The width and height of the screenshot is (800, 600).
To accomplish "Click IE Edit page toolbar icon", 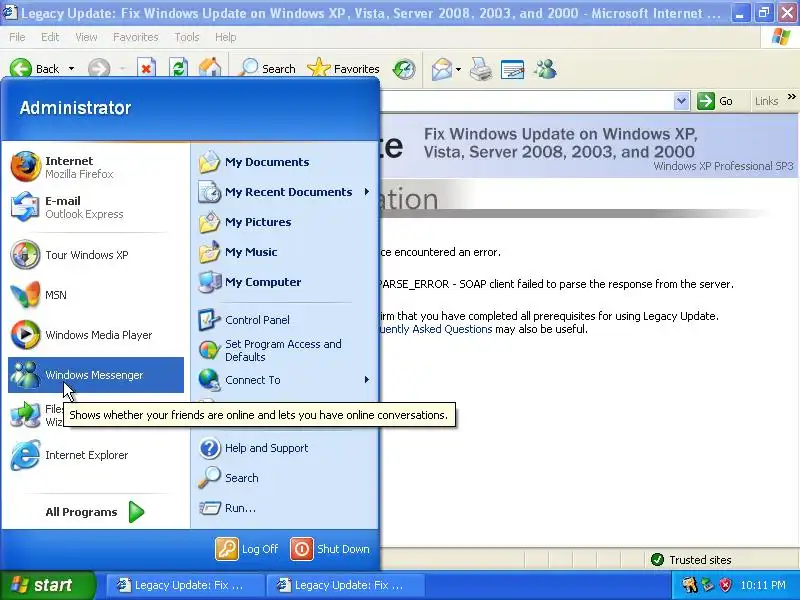I will (x=512, y=69).
